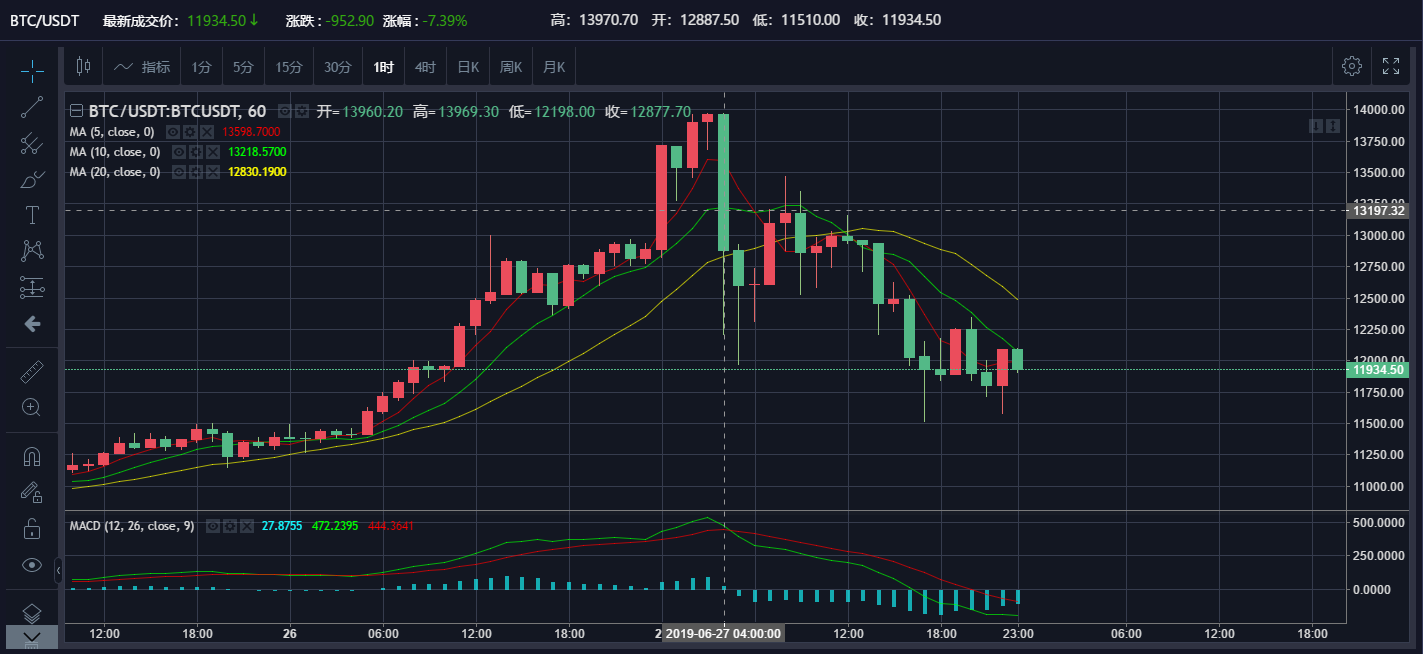Expand more tools chevron at sidebar bottom
1423x654 pixels.
32,637
